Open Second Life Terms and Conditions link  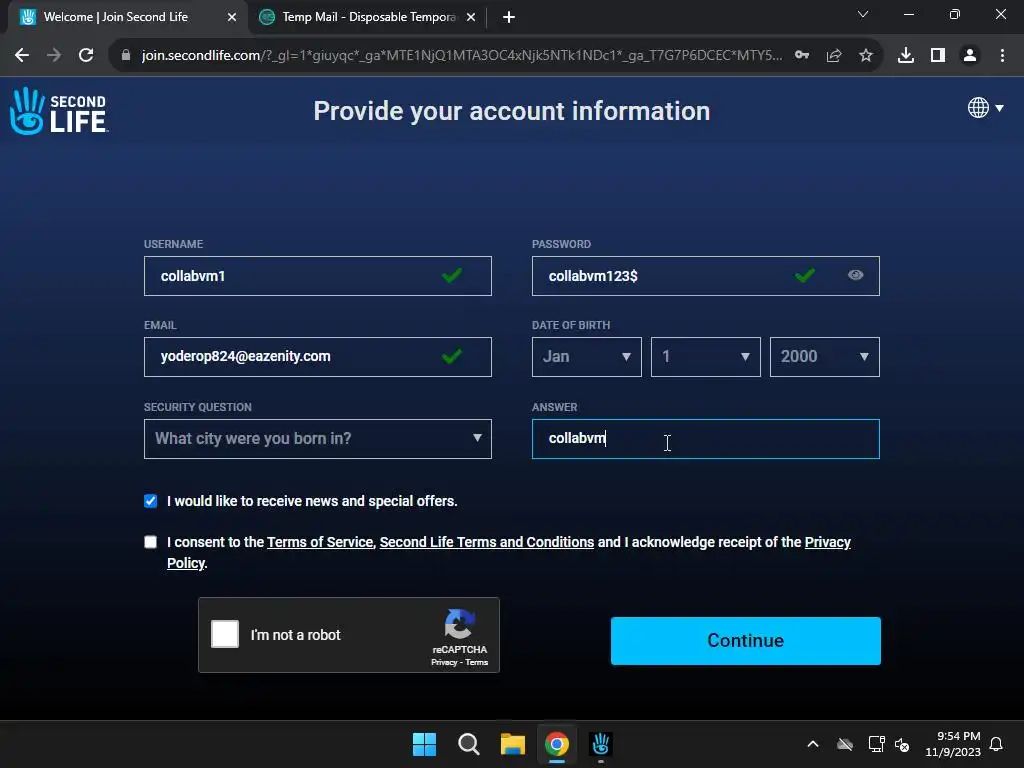(487, 542)
